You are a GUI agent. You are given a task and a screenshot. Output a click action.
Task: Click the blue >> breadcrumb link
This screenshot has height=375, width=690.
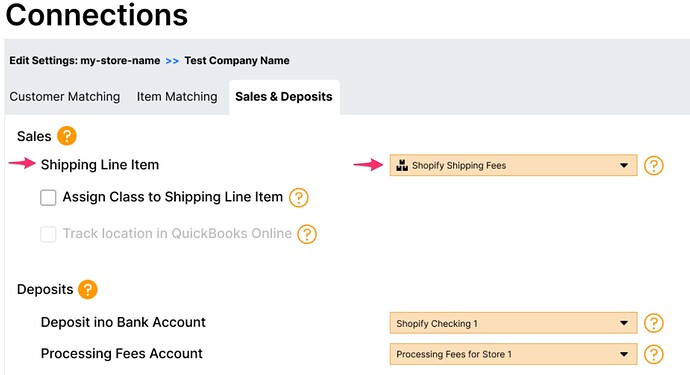pyautogui.click(x=172, y=61)
